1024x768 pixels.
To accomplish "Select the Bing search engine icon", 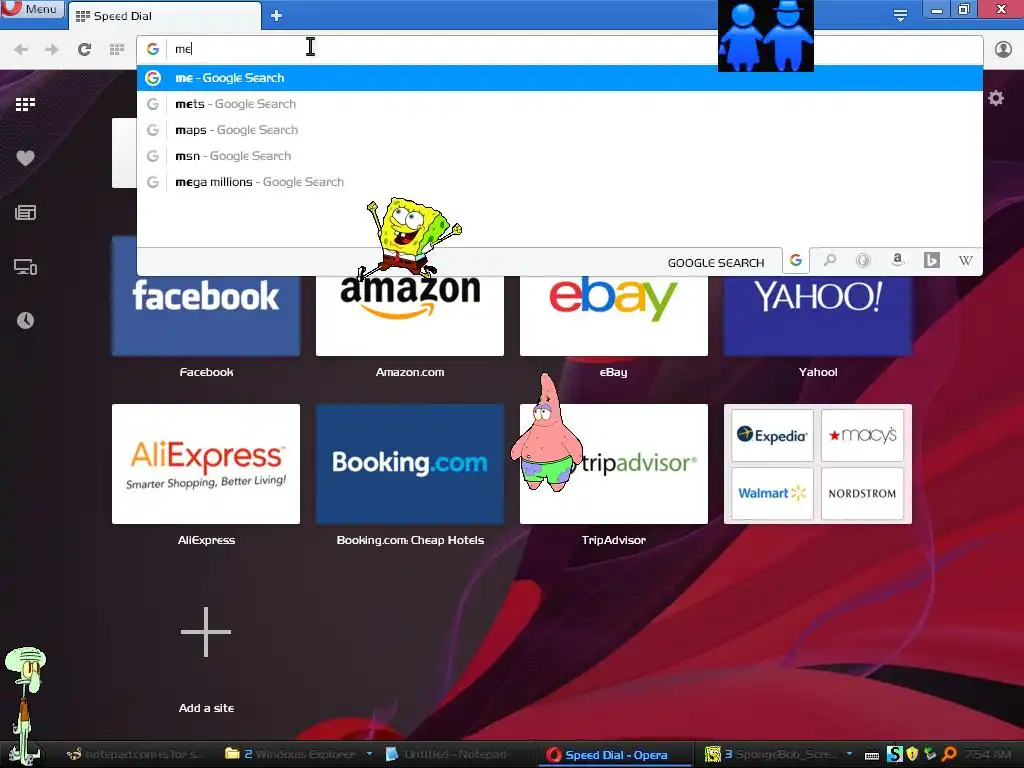I will pos(932,261).
